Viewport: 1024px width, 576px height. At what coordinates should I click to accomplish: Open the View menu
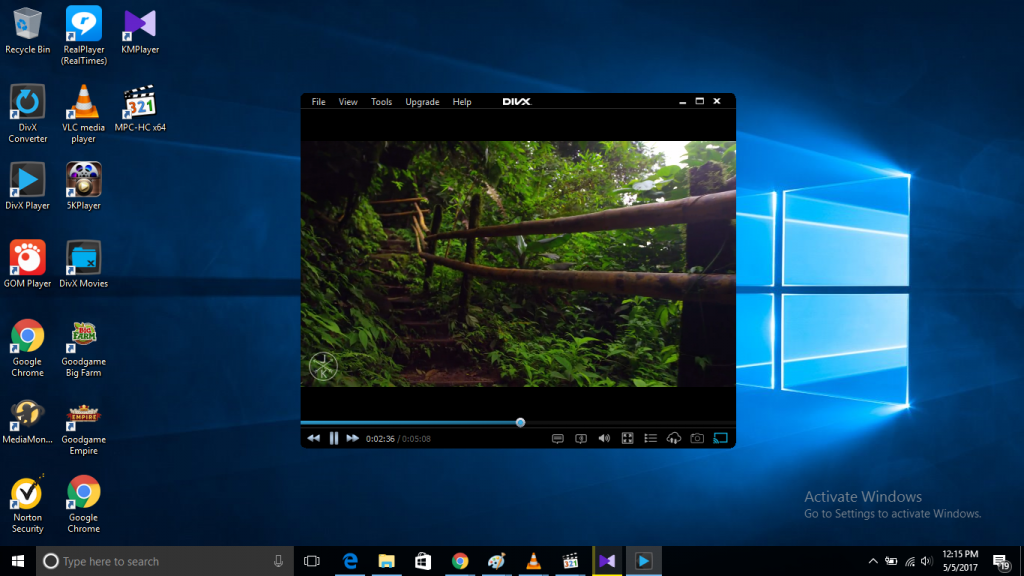[x=348, y=102]
